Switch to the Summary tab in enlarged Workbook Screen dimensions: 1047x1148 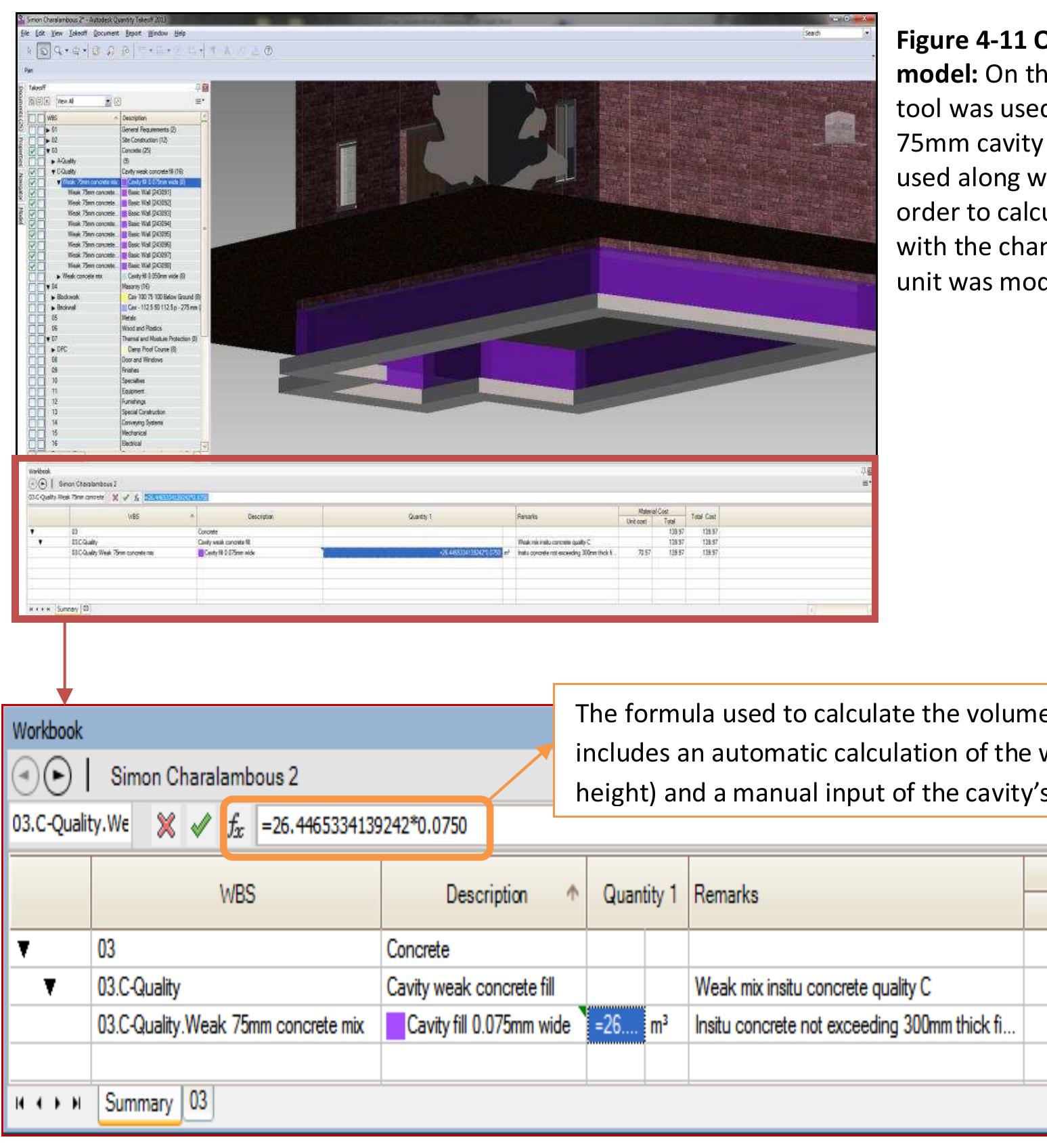coord(139,1103)
